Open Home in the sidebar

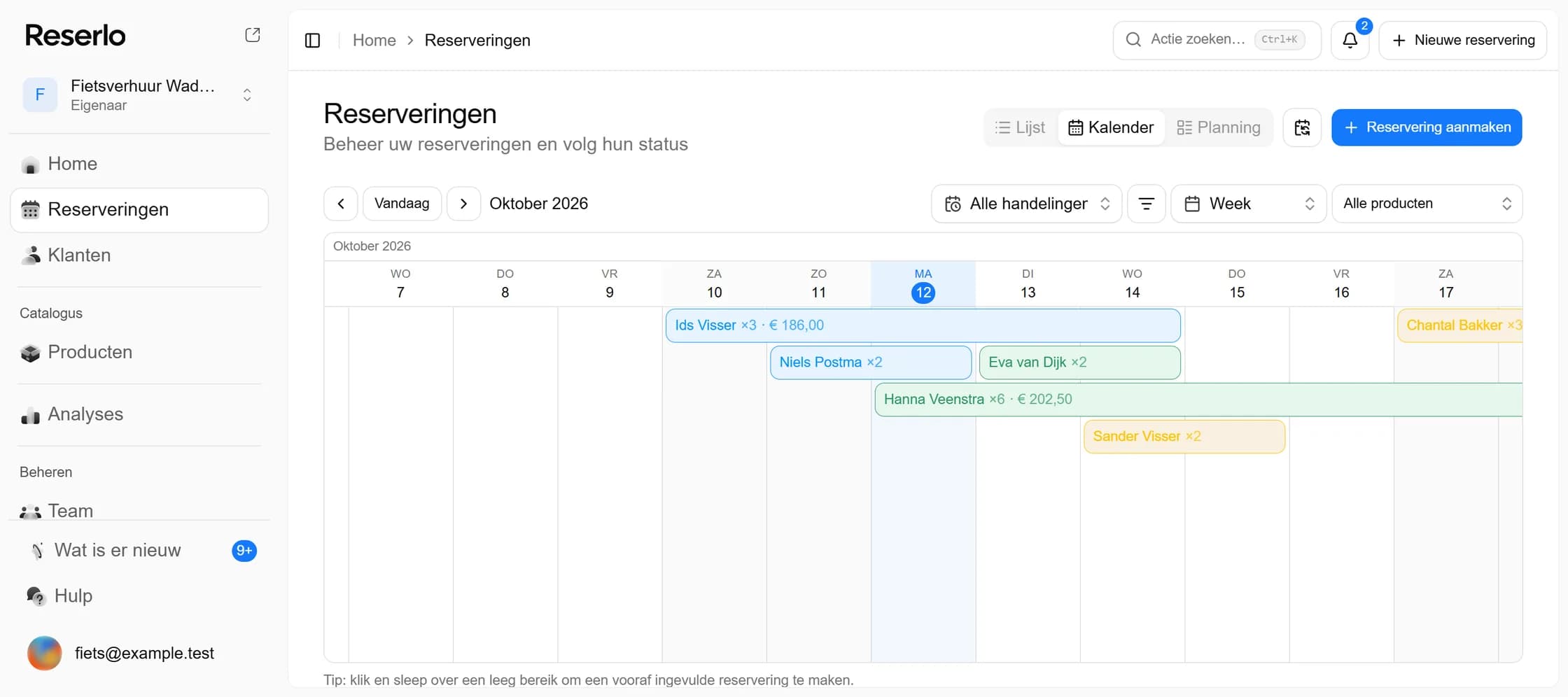pyautogui.click(x=139, y=164)
